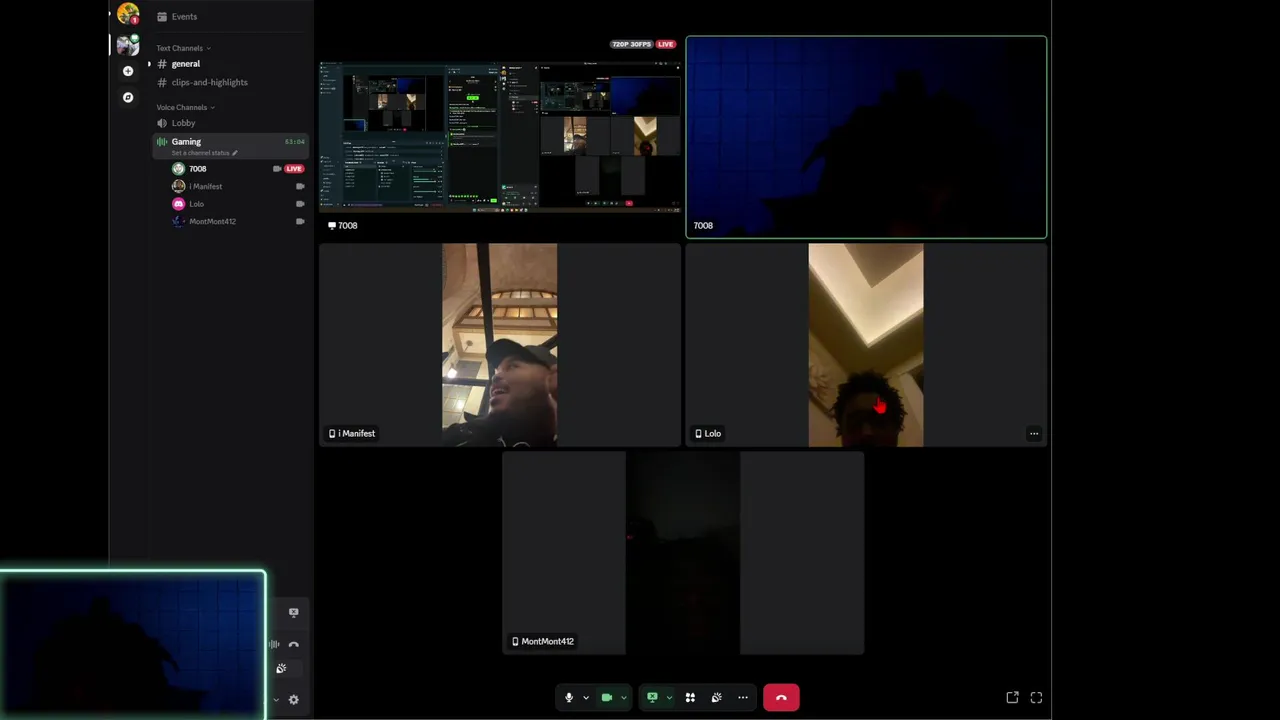Image resolution: width=1280 pixels, height=720 pixels.
Task: Click camera icon beside i Manifest in sidebar
Action: point(300,186)
